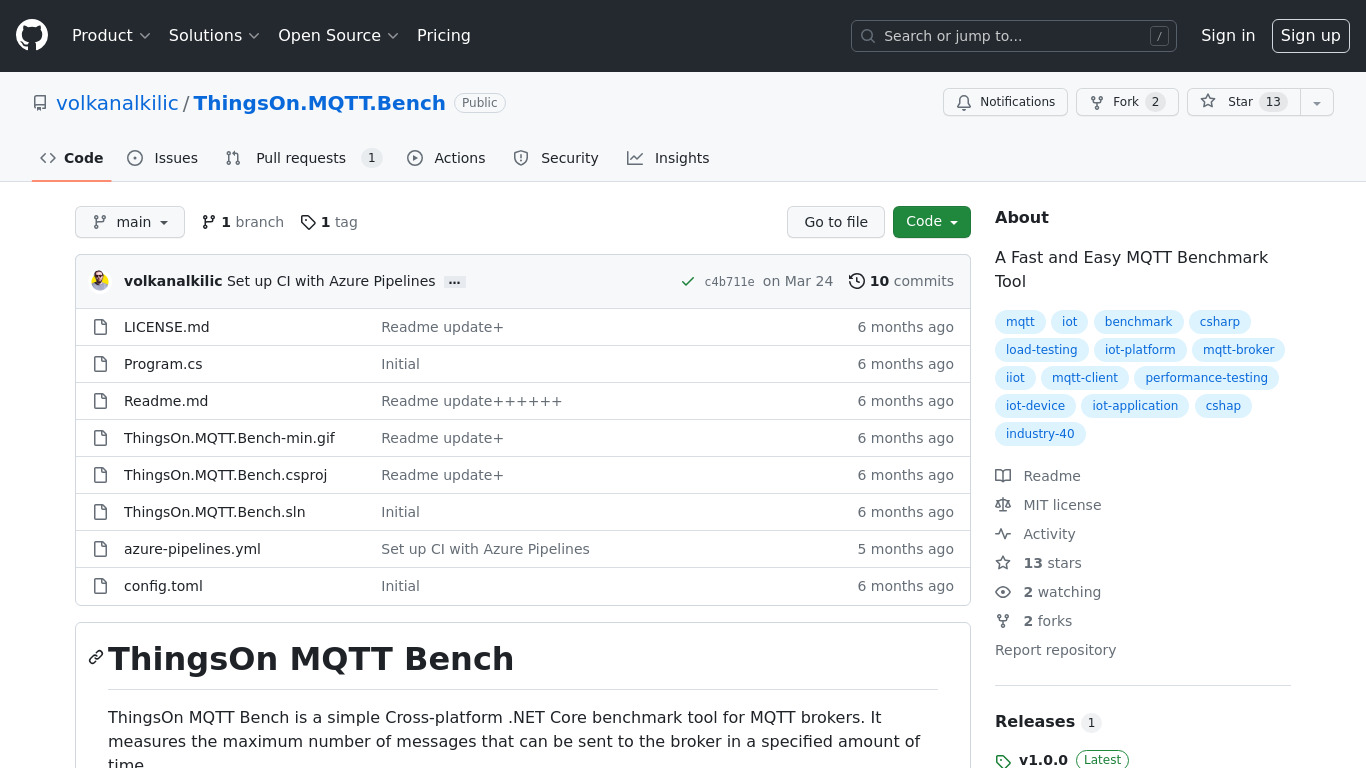Screen dimensions: 1366x768
Task: Focus the Search or jump to field
Action: (1013, 36)
